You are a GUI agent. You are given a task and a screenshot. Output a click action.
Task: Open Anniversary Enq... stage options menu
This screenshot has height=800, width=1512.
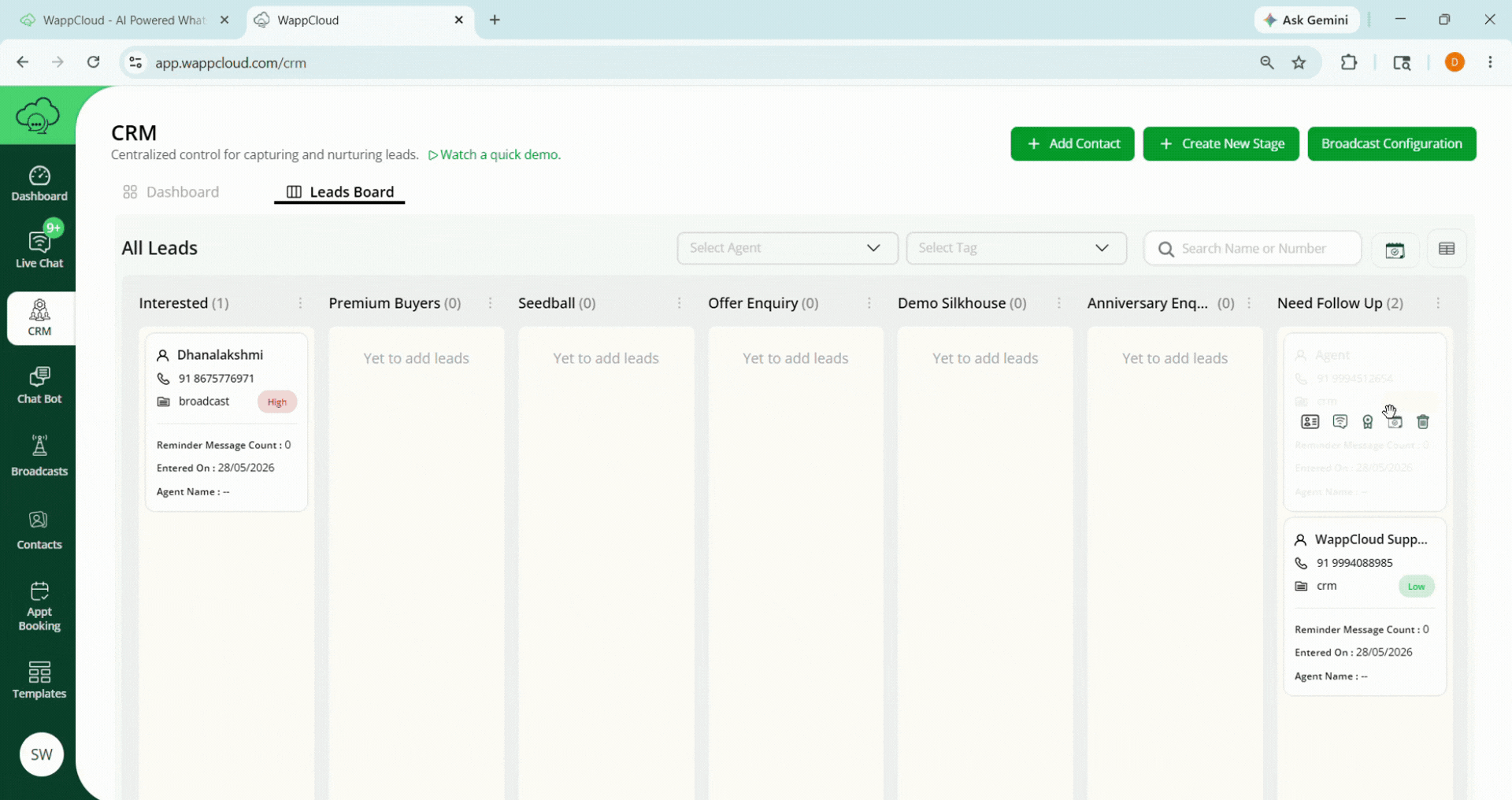coord(1249,303)
